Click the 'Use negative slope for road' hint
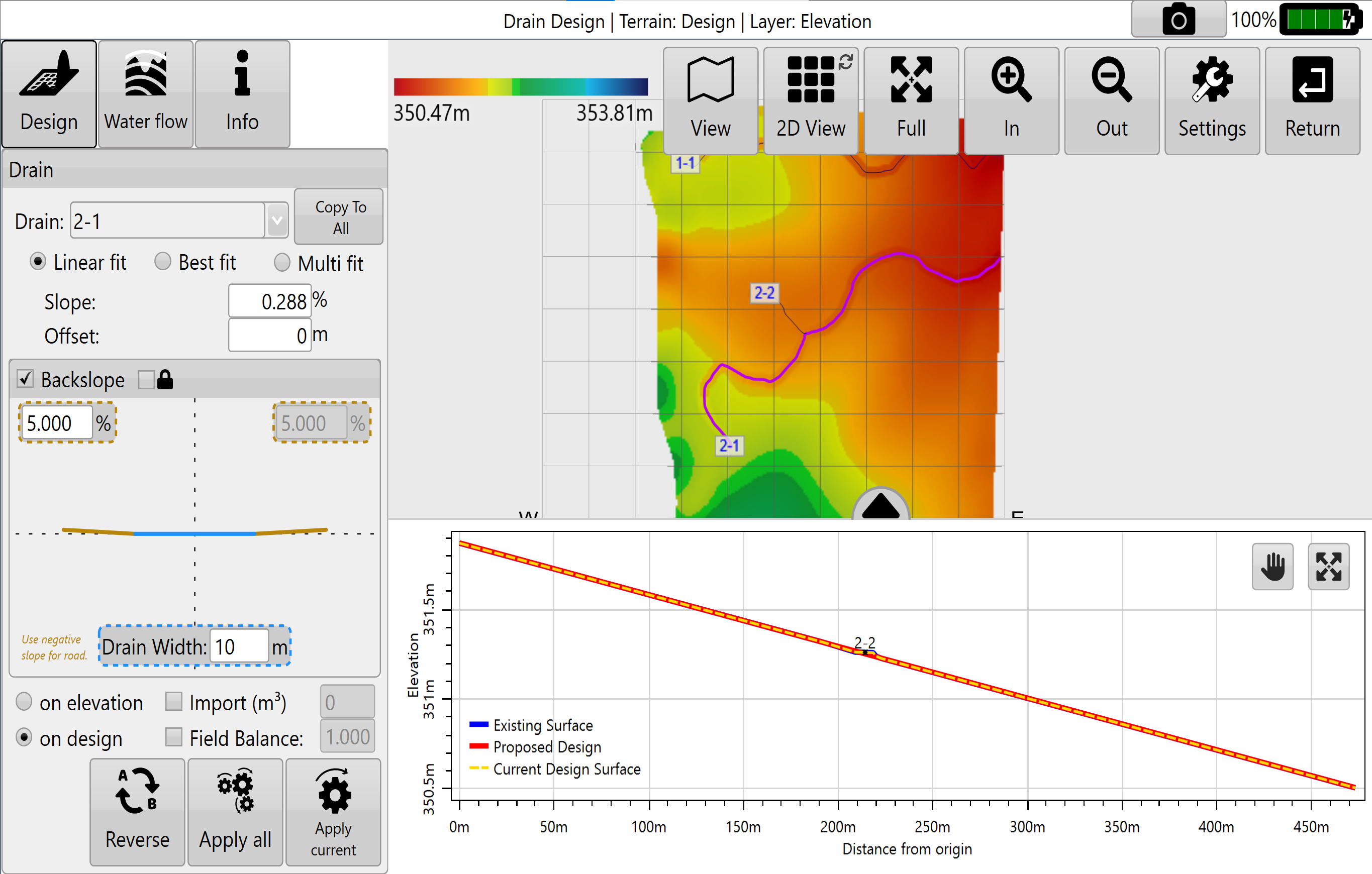Image resolution: width=1372 pixels, height=874 pixels. [x=54, y=647]
